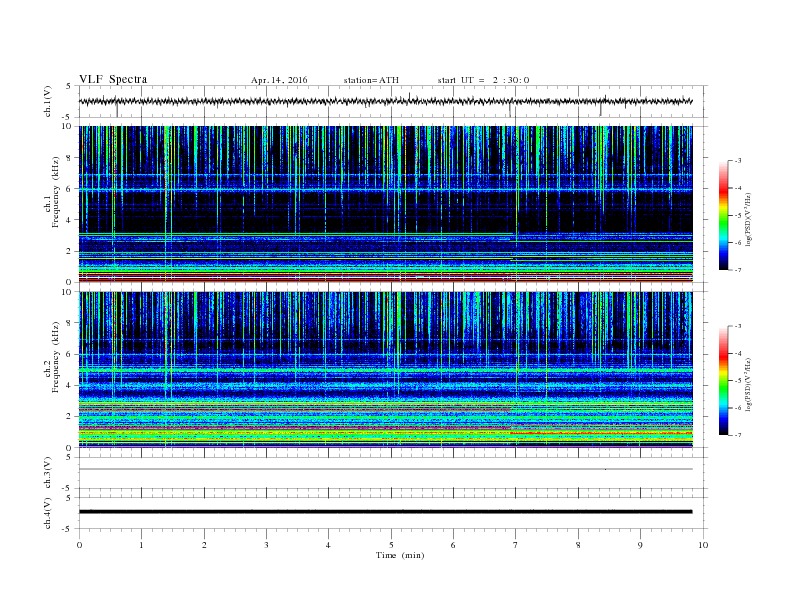792x612 pixels.
Task: Click the ch.2 "Frequency (kHz)" axis label
Action: pyautogui.click(x=56, y=357)
